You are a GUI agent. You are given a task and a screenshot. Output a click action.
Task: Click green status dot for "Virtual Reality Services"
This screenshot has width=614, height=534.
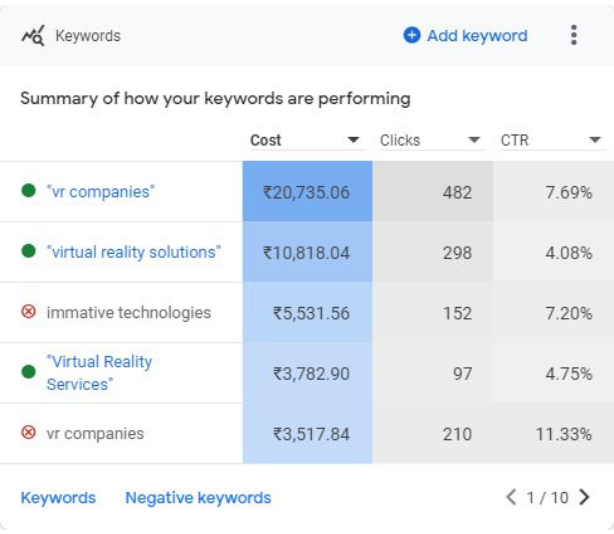[28, 372]
